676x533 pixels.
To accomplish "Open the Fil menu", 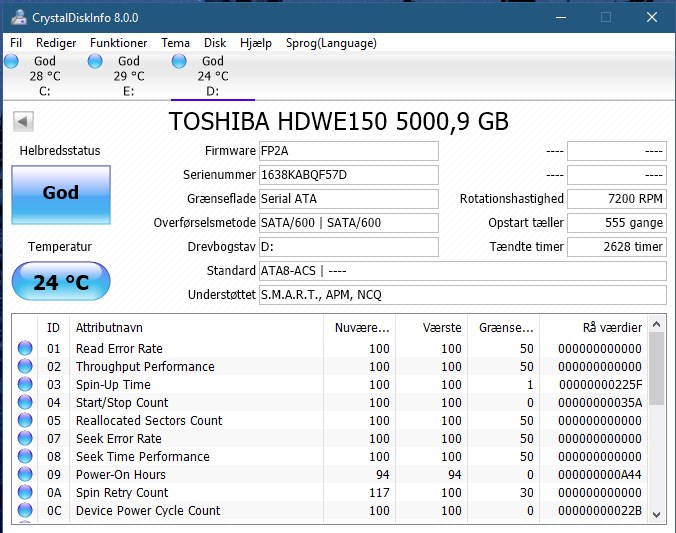I will point(16,43).
